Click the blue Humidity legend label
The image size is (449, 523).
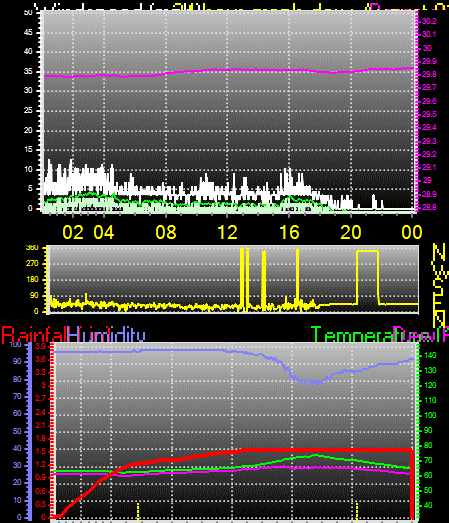[x=106, y=335]
